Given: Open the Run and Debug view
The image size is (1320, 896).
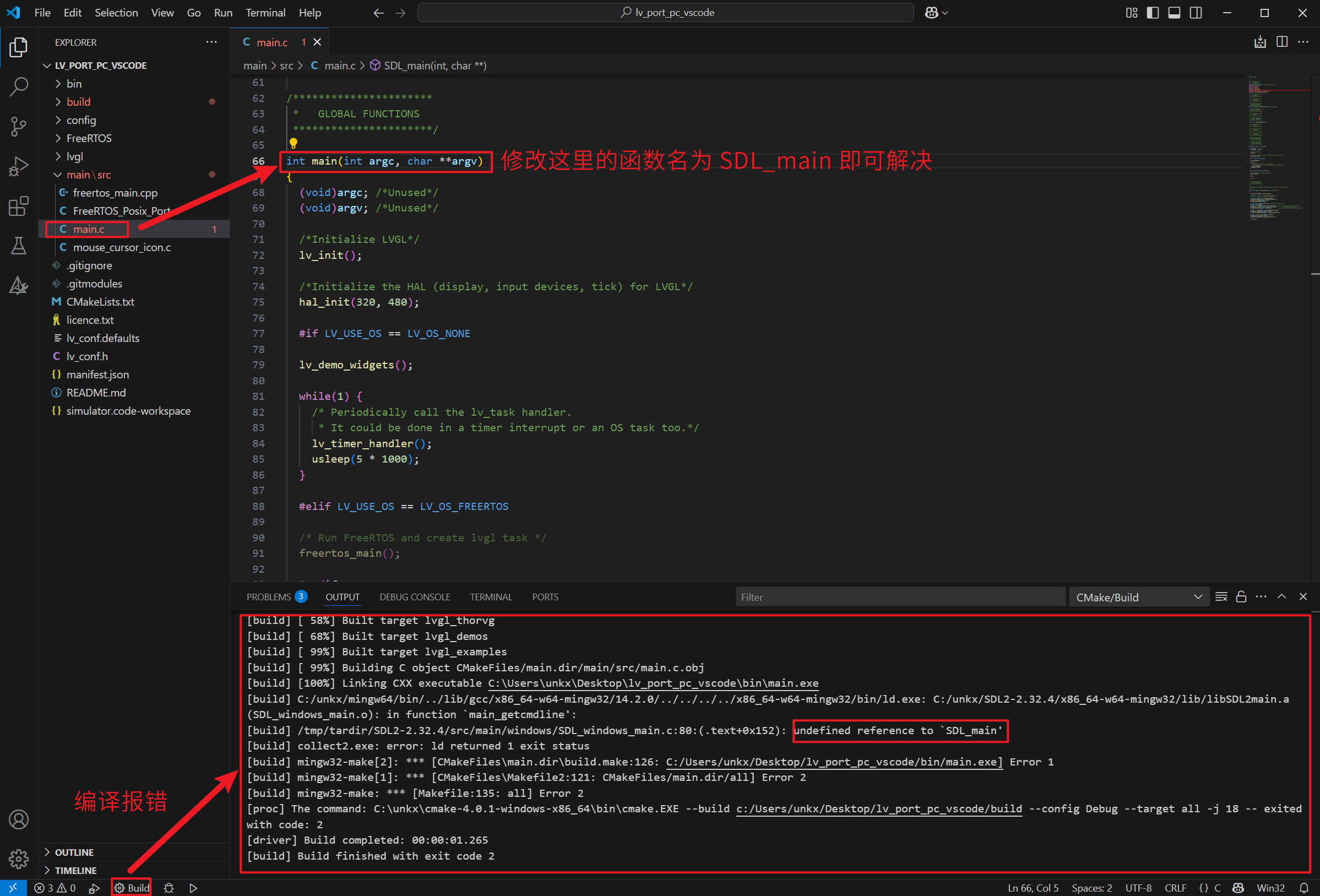Looking at the screenshot, I should tap(19, 166).
